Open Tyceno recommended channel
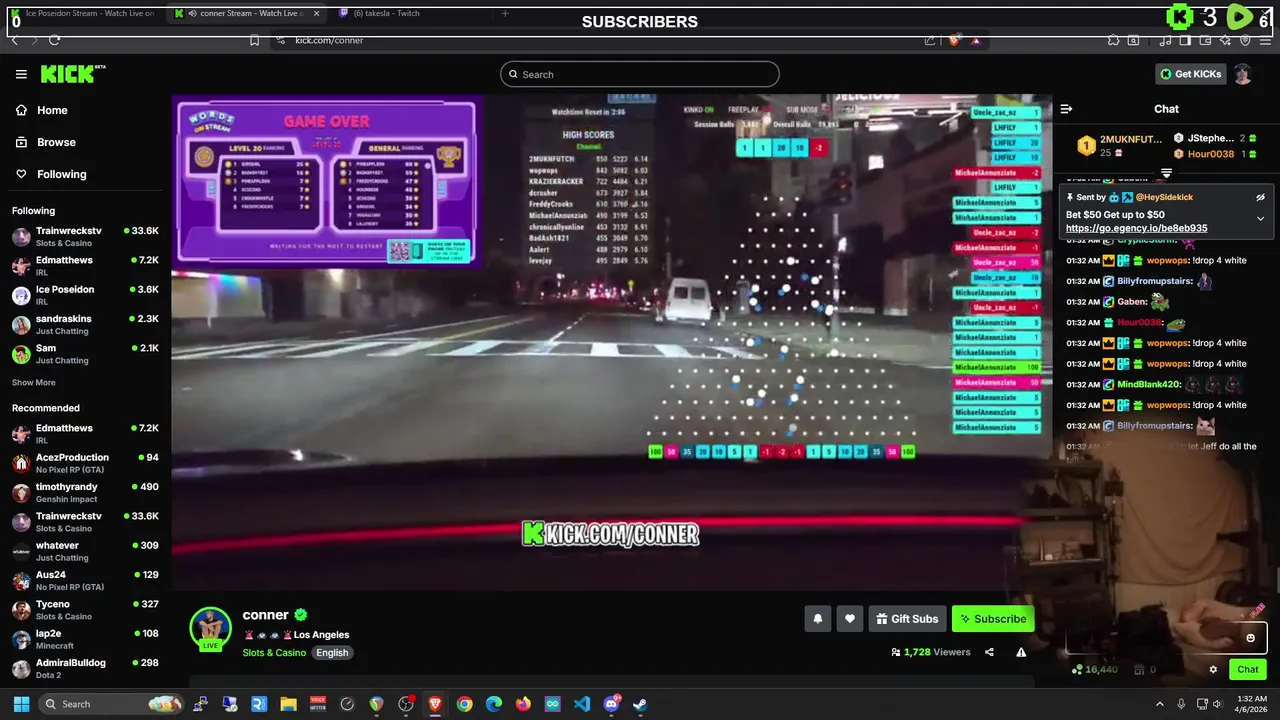1280x720 pixels. (x=85, y=610)
